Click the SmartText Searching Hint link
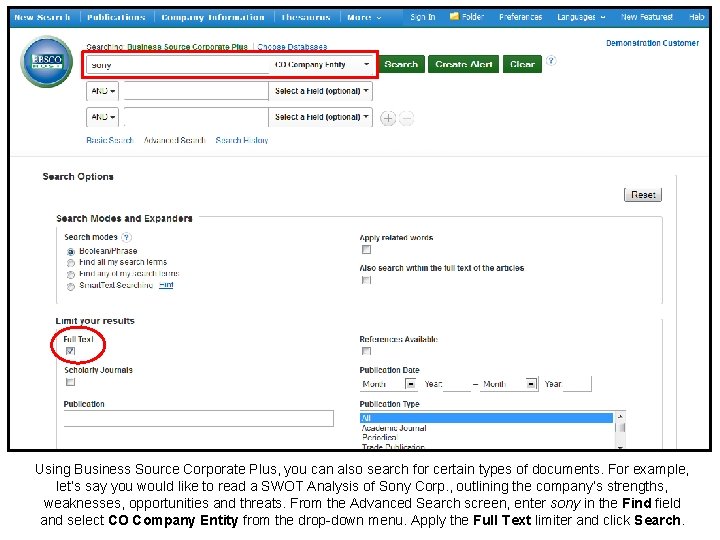720x540 pixels. pyautogui.click(x=166, y=285)
